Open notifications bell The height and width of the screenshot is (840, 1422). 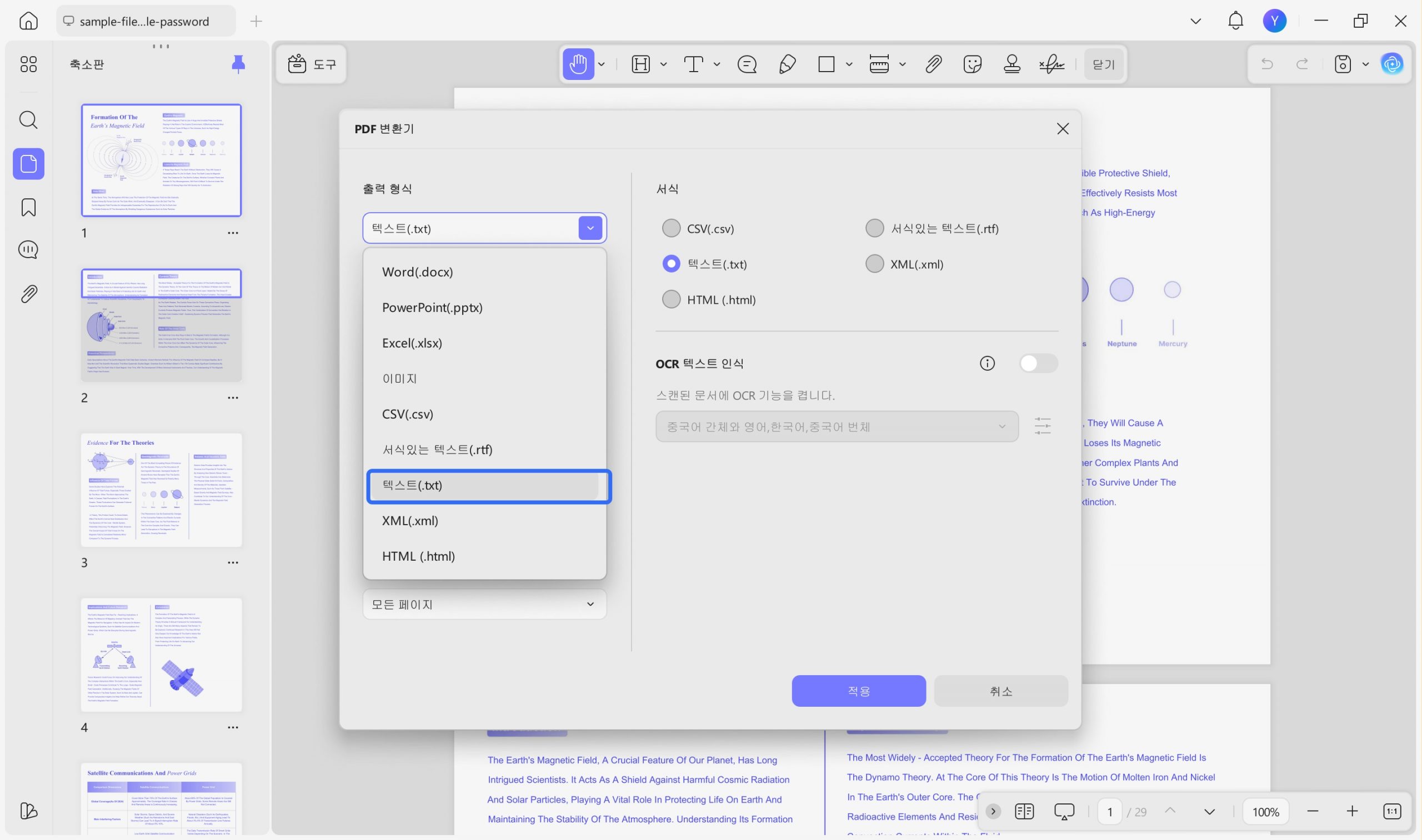pos(1235,21)
